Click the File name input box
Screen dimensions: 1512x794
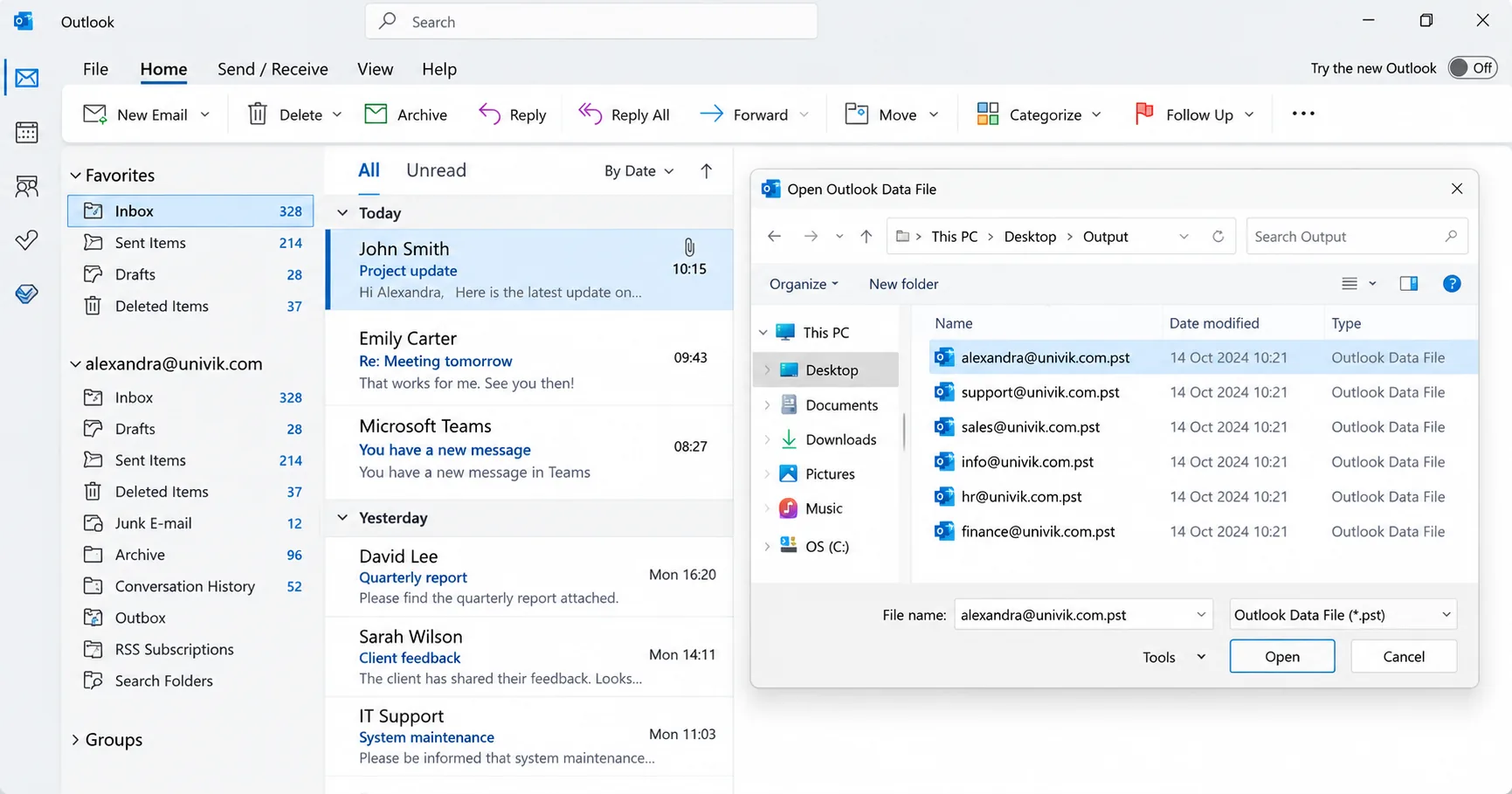[x=1082, y=615]
